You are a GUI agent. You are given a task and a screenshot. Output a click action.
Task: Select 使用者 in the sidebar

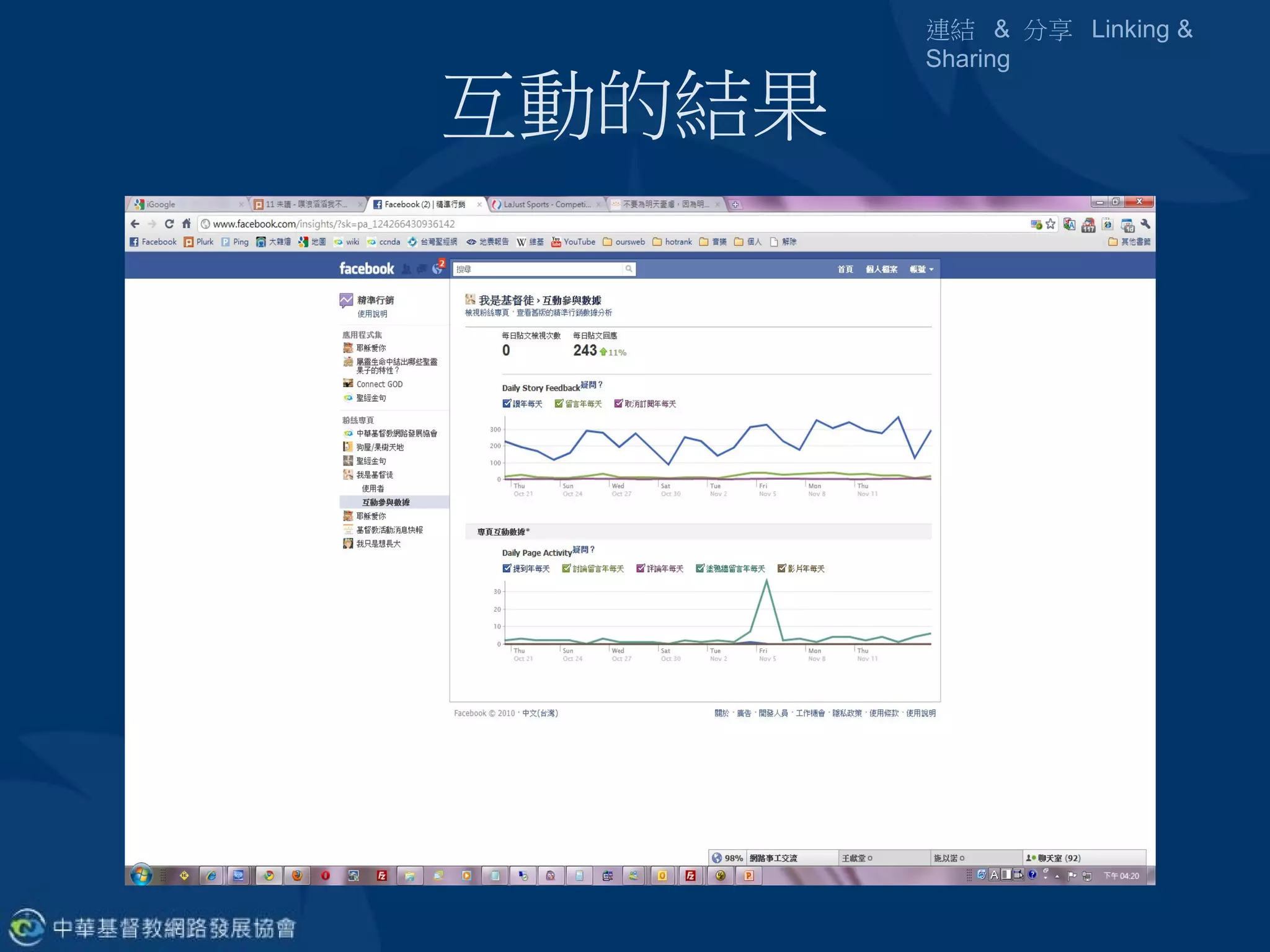[x=373, y=488]
